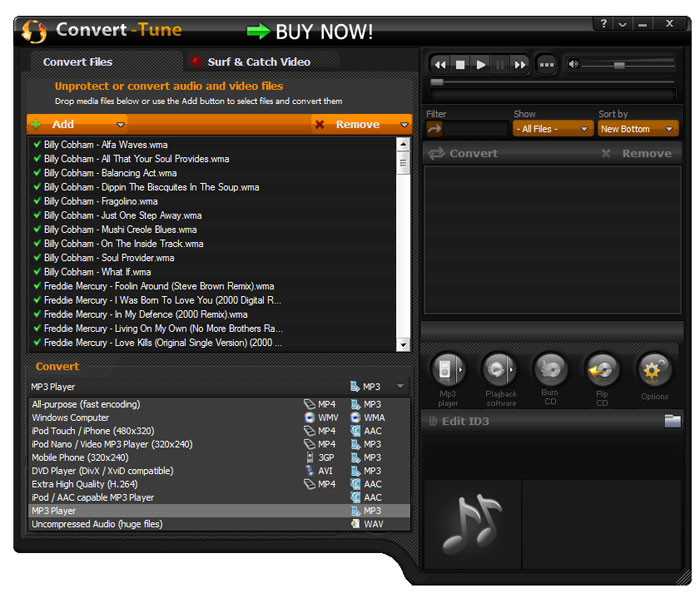700x598 pixels.
Task: Uncheck Billy Cobham - All That Your Soul Provides.wma
Action: [38, 158]
